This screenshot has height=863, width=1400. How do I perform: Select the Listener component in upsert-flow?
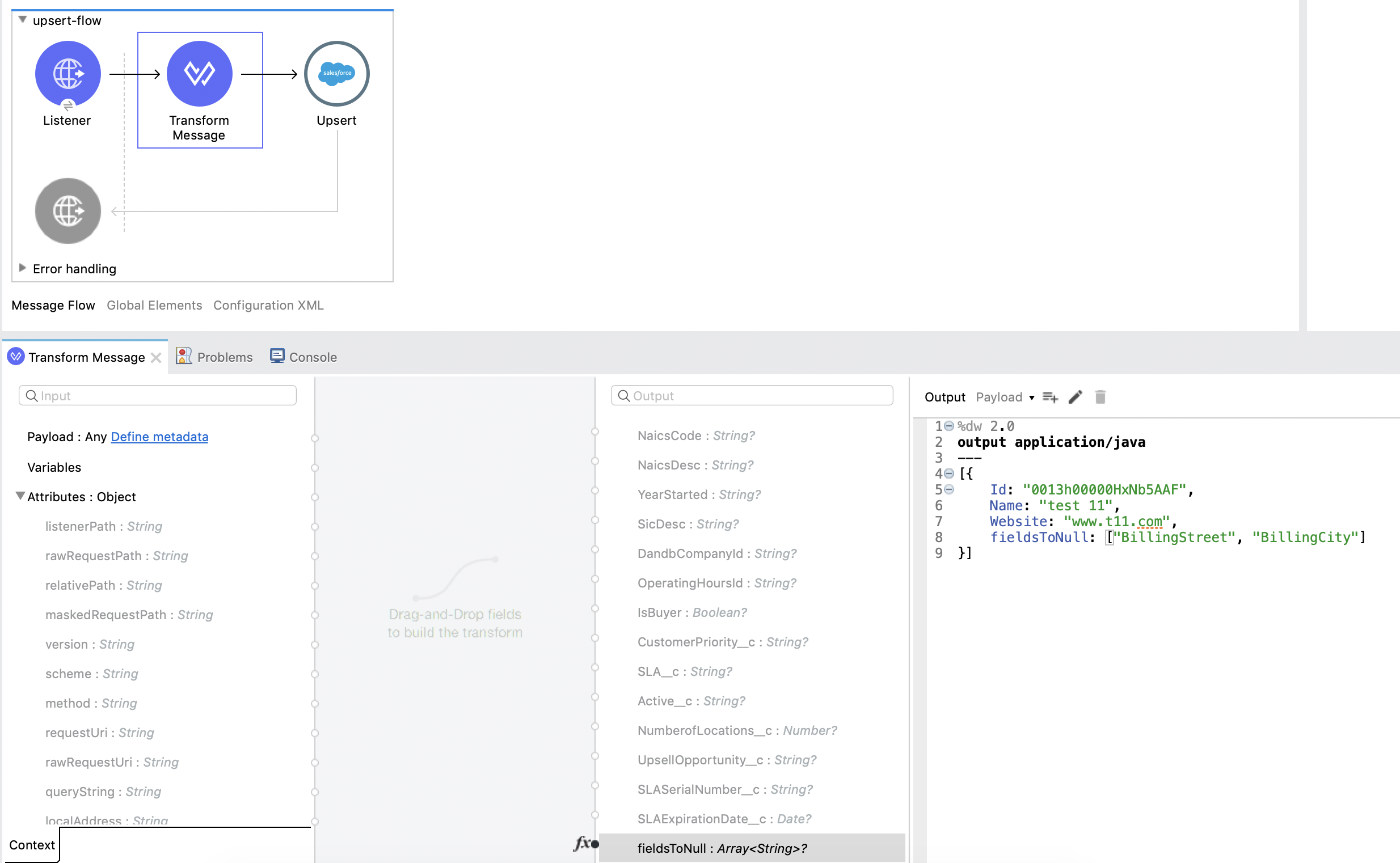tap(68, 73)
